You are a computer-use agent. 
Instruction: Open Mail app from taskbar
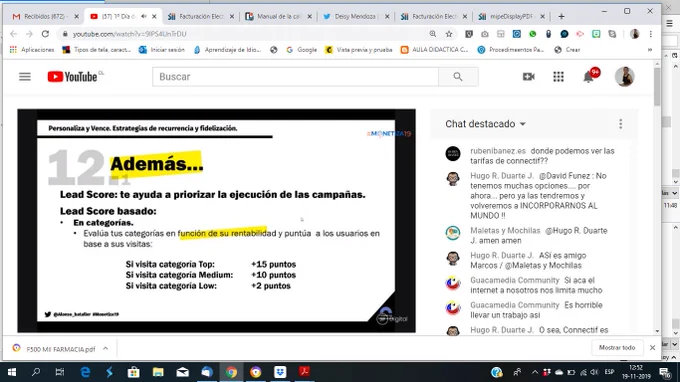tap(183, 372)
